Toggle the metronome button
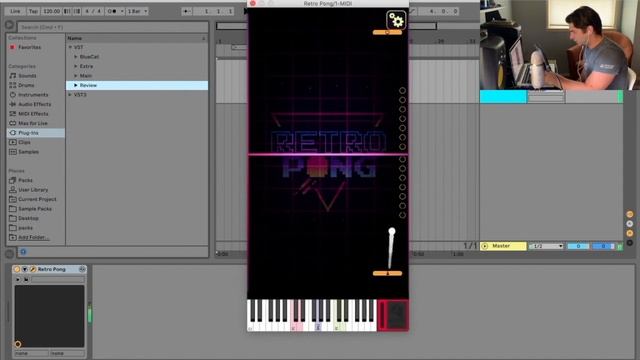Image resolution: width=640 pixels, height=360 pixels. coord(111,11)
